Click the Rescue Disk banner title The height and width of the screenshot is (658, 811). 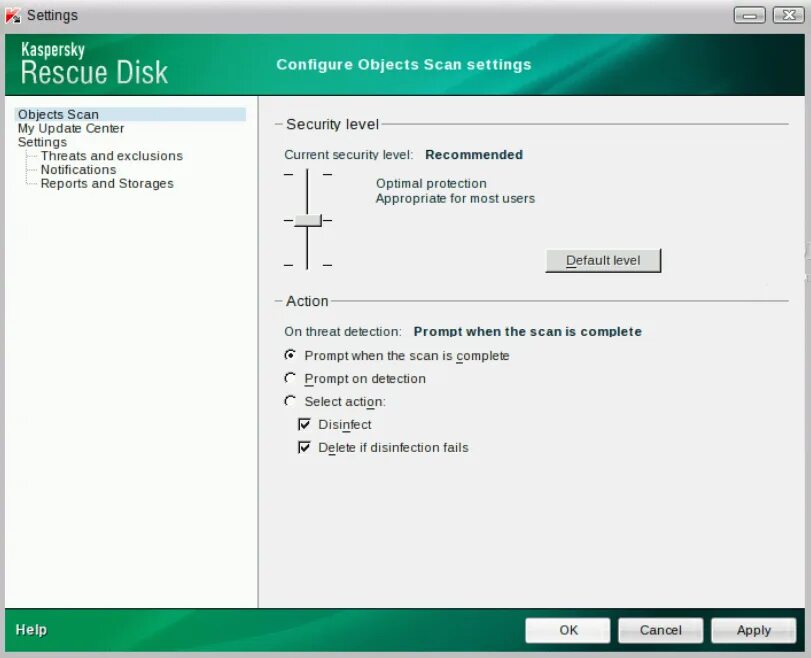(94, 72)
